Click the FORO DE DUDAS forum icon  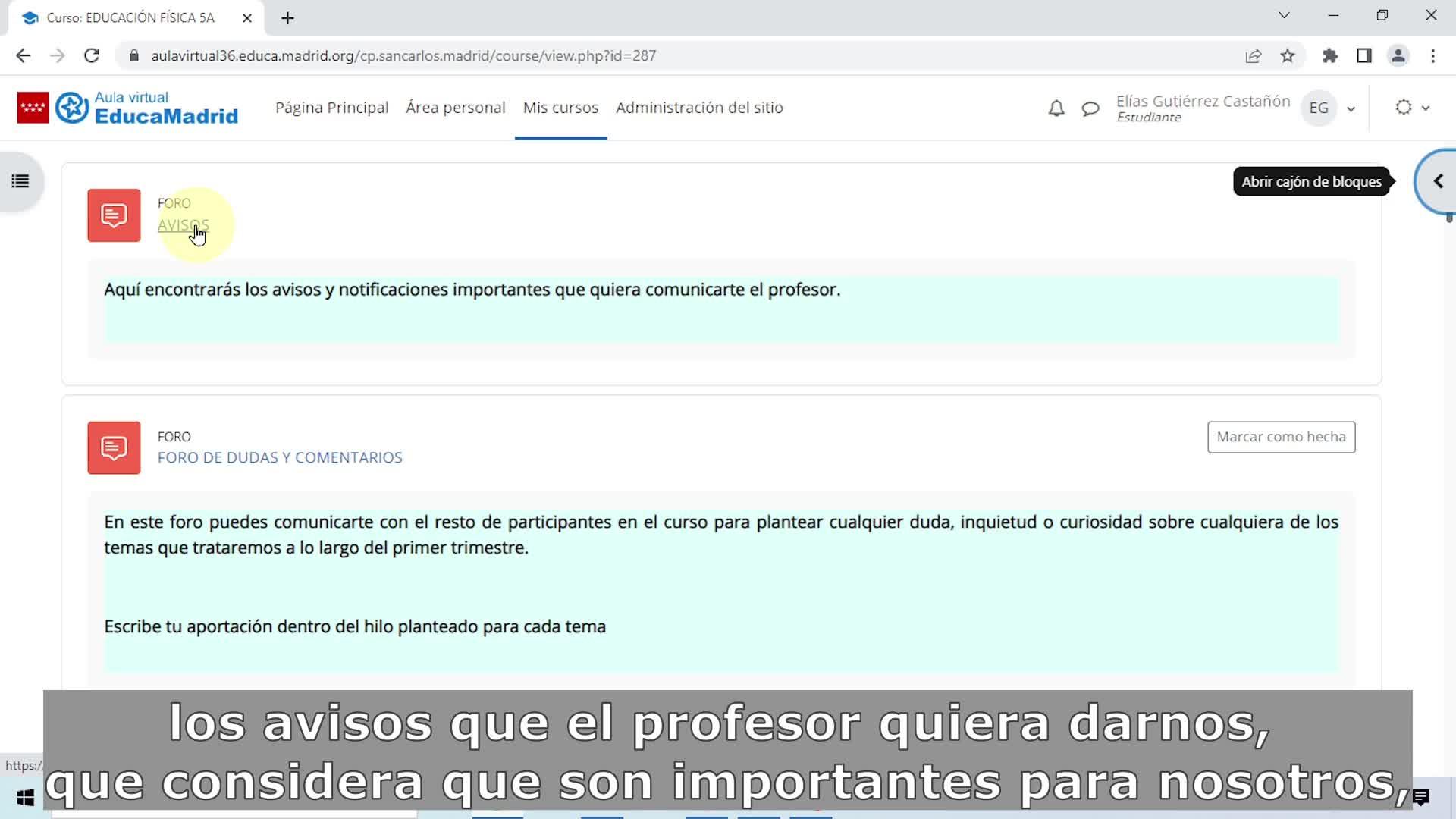pos(114,448)
